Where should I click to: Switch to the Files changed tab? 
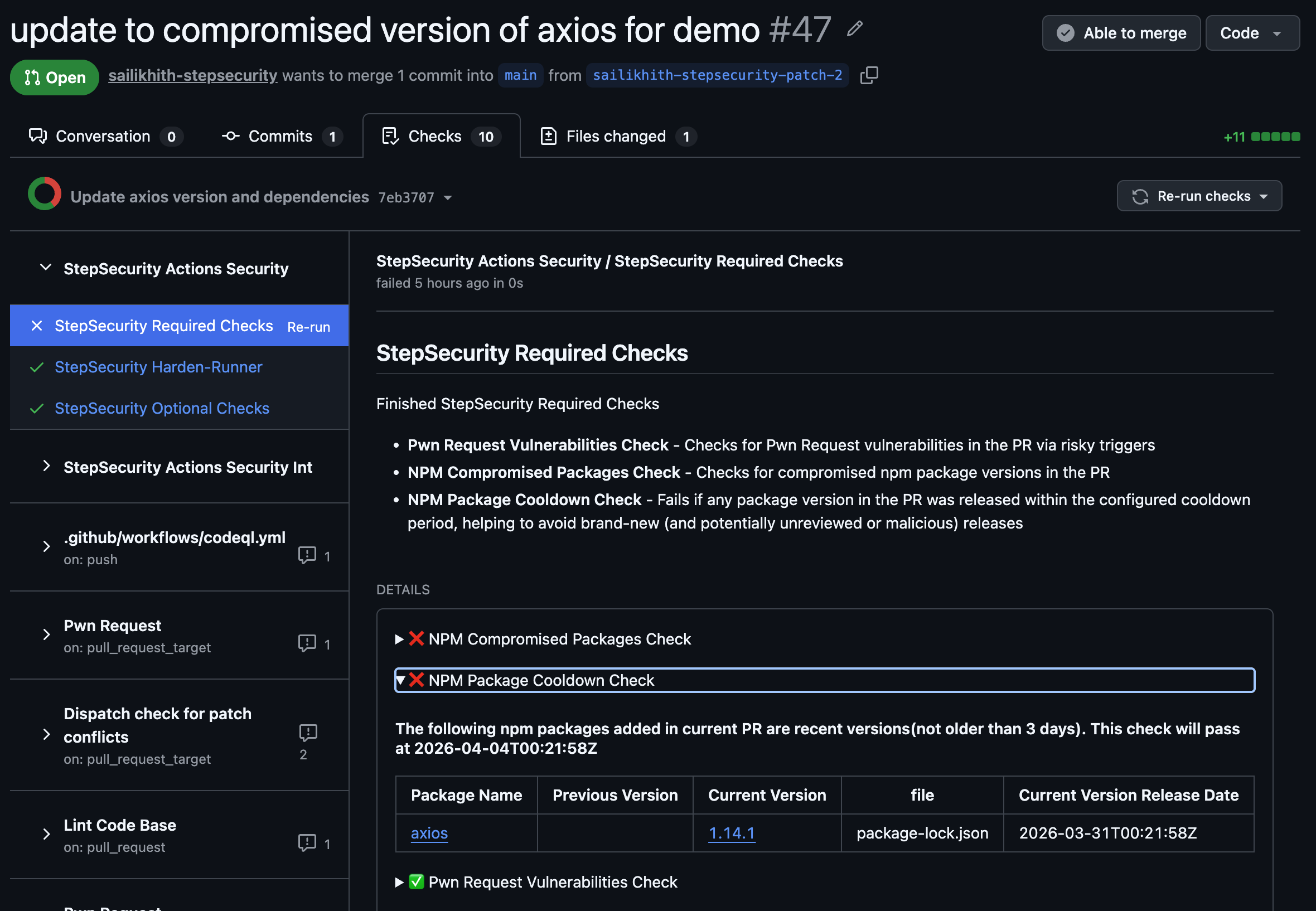pos(617,137)
